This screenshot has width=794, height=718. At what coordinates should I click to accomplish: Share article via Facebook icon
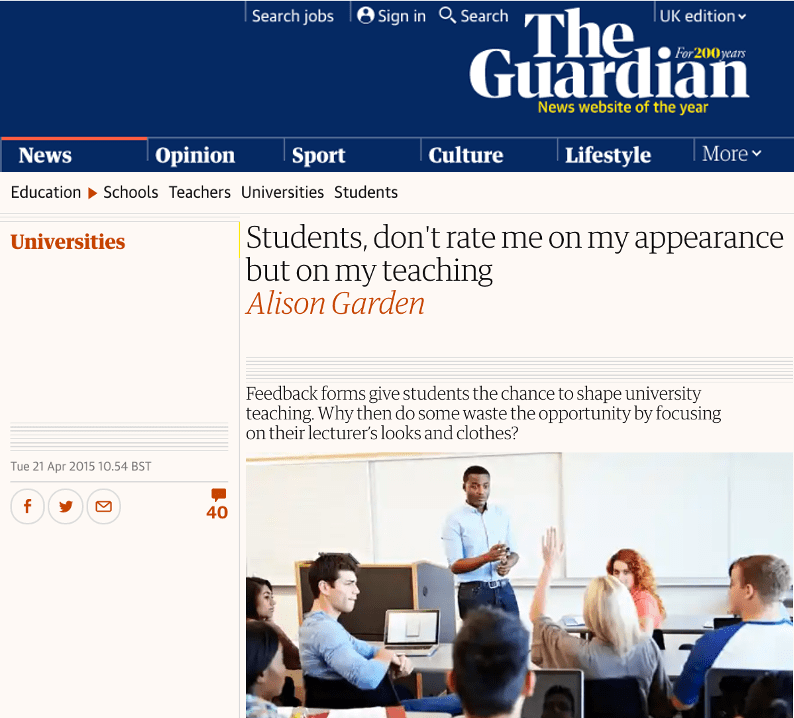tap(27, 506)
